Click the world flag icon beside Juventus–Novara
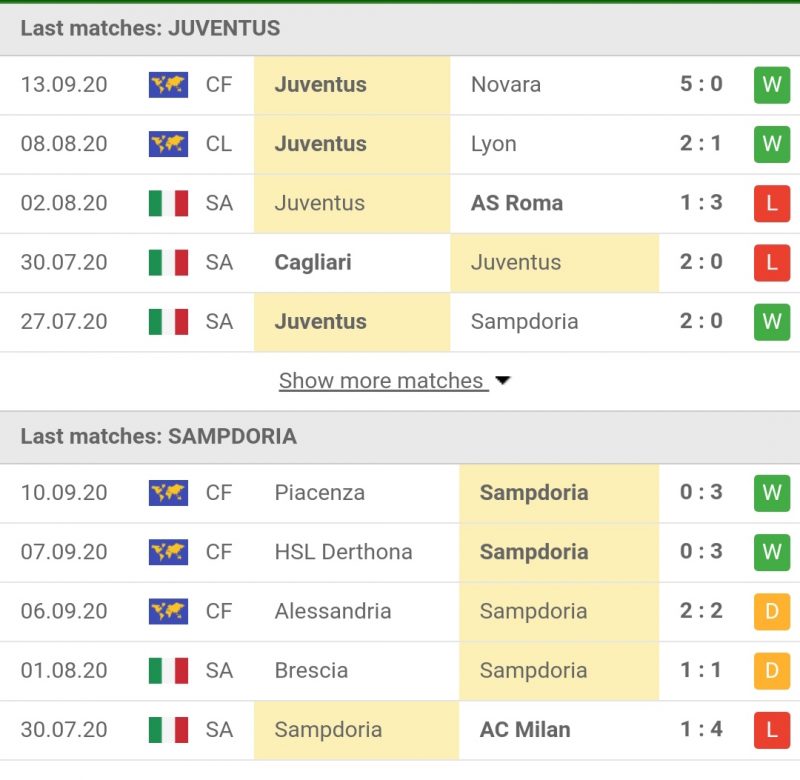Image resolution: width=800 pixels, height=780 pixels. click(x=168, y=85)
